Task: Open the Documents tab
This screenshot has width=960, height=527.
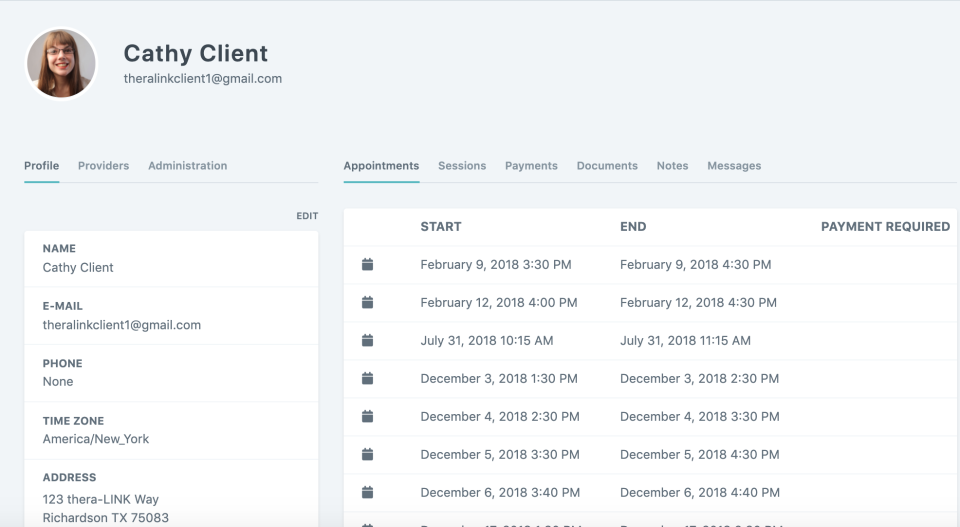Action: point(607,166)
